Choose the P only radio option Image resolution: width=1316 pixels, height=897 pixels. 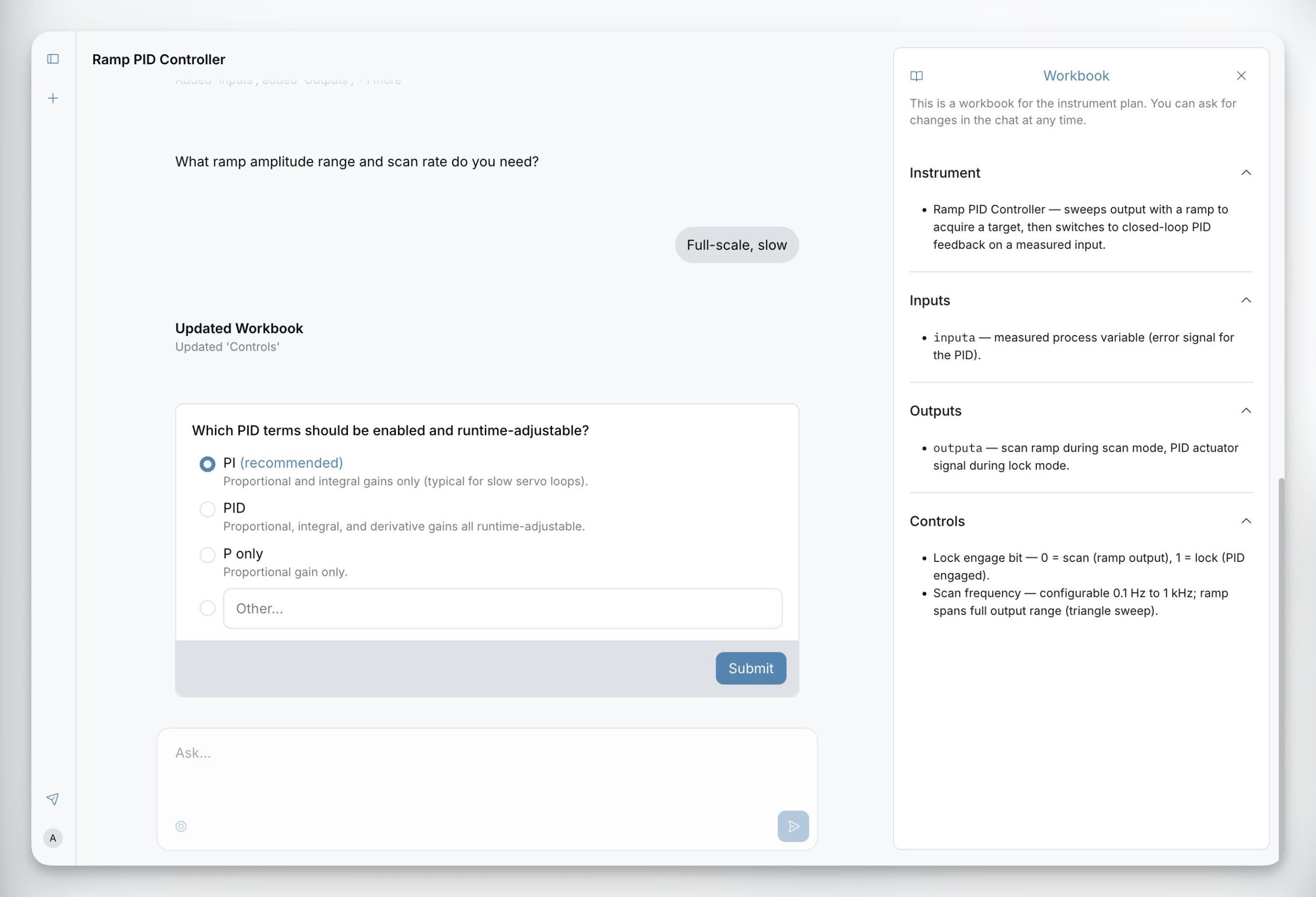207,555
